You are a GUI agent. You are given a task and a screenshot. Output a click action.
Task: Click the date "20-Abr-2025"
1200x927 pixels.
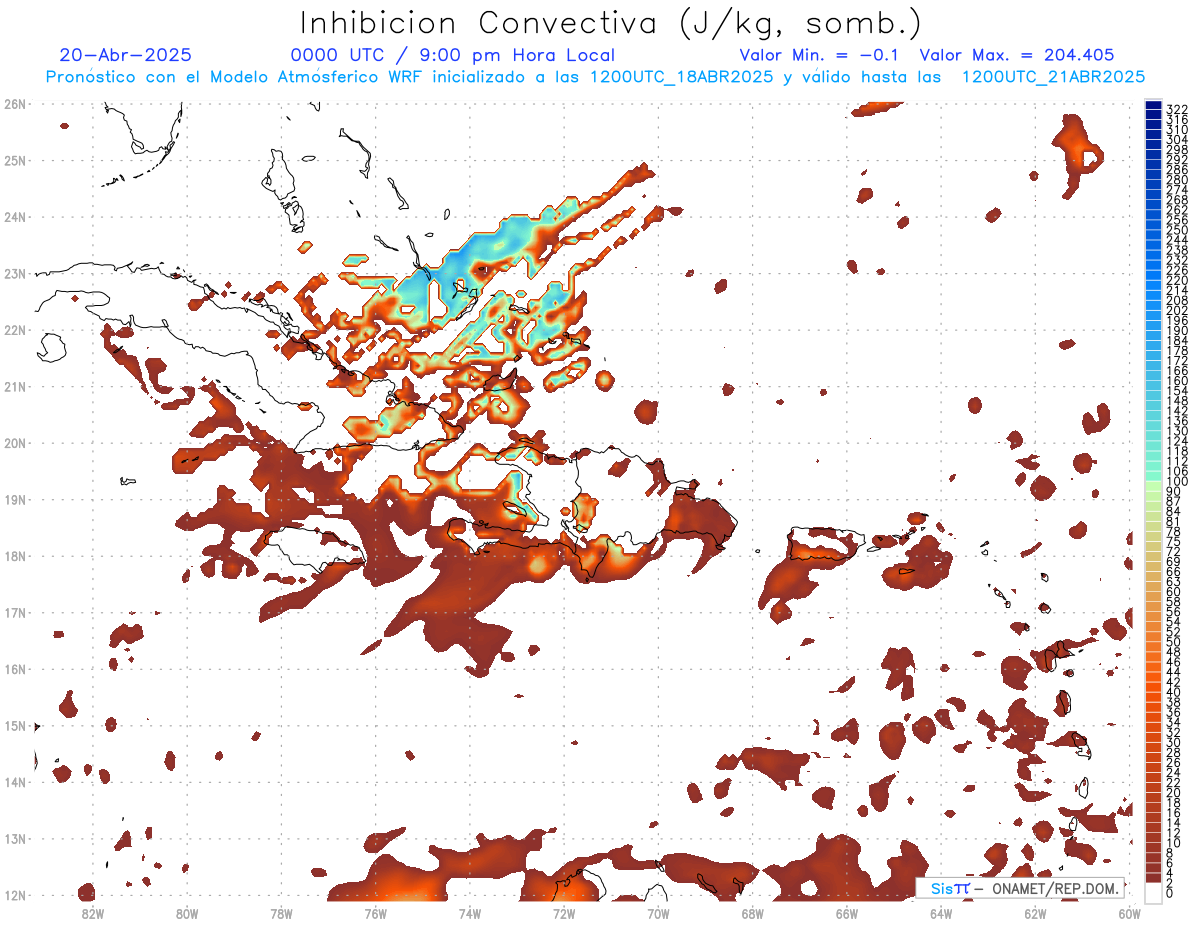coord(125,56)
